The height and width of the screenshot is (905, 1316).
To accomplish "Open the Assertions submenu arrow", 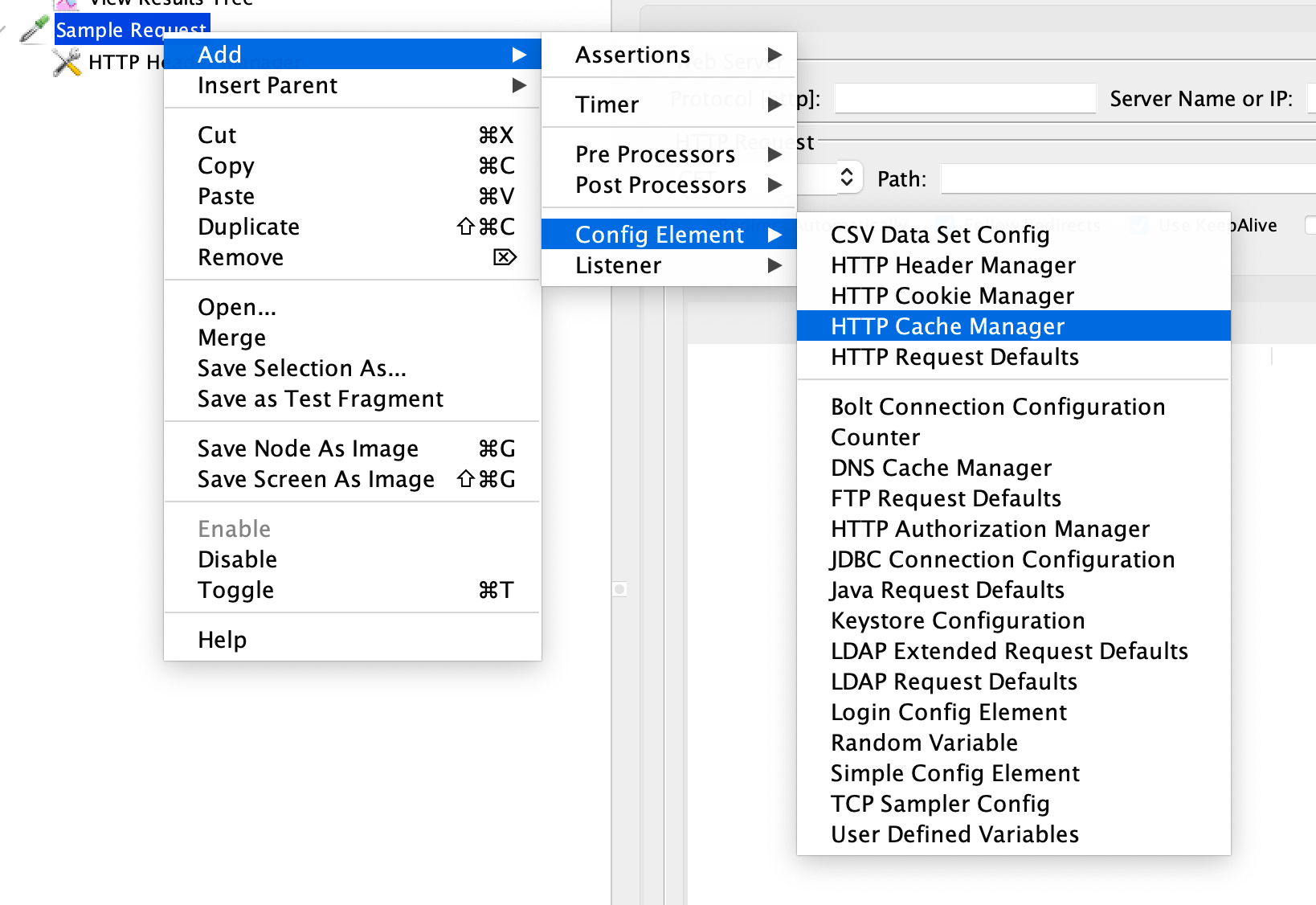I will (x=774, y=55).
